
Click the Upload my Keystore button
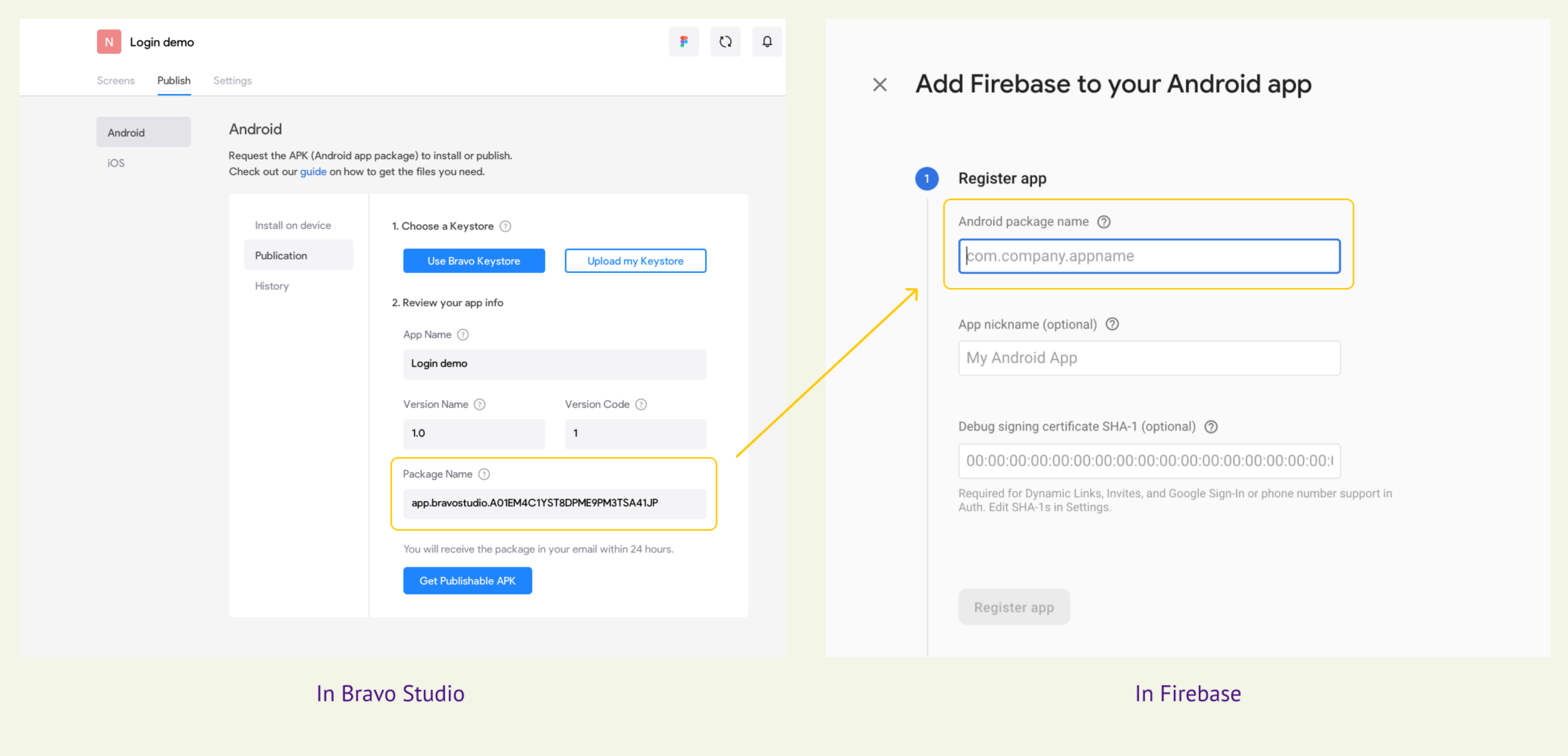(x=636, y=261)
